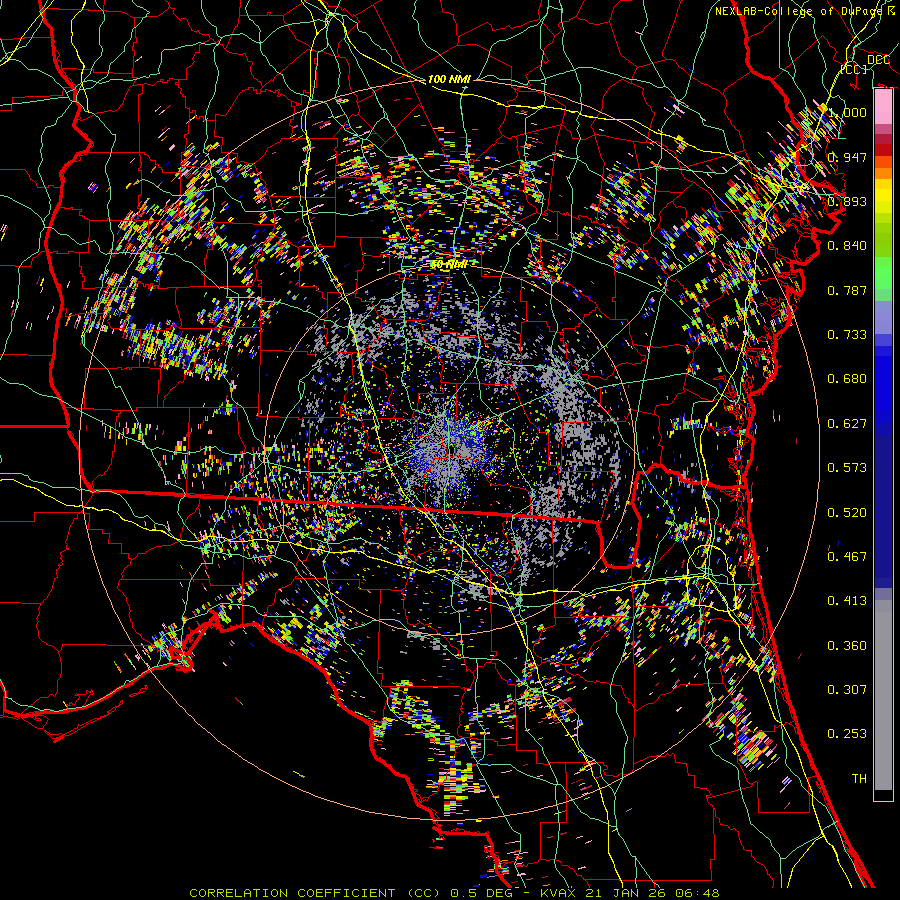Image resolution: width=900 pixels, height=900 pixels.
Task: Select the 0.733 legend value
Action: coord(847,335)
